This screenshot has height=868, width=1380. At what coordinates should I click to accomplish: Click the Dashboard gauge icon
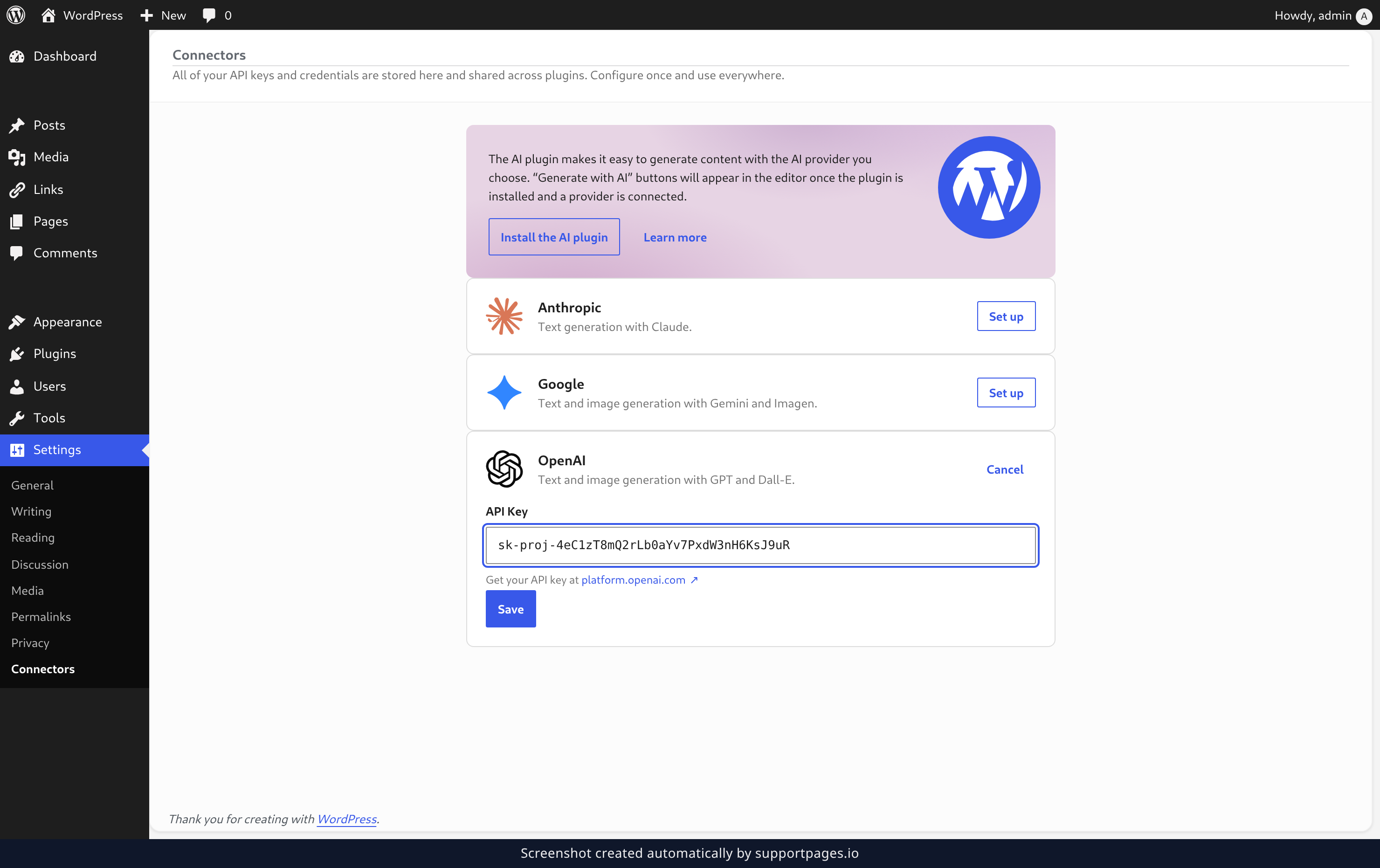click(17, 56)
